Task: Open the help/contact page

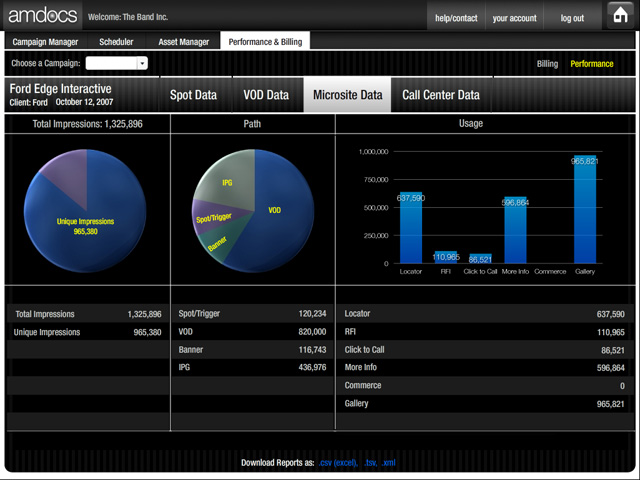Action: click(x=456, y=18)
